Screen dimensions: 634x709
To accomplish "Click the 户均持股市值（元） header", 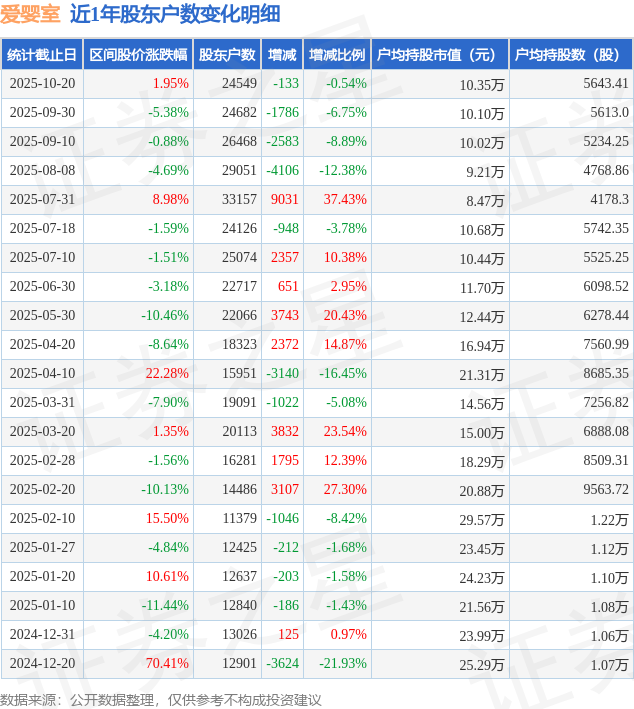I will pyautogui.click(x=439, y=55).
